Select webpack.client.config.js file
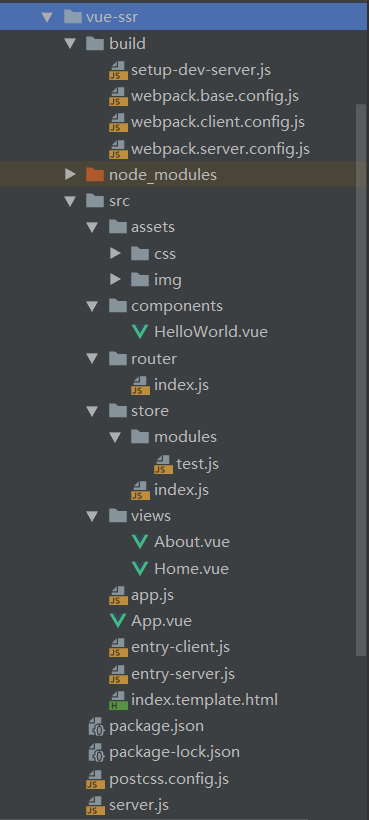The width and height of the screenshot is (369, 820). point(218,122)
